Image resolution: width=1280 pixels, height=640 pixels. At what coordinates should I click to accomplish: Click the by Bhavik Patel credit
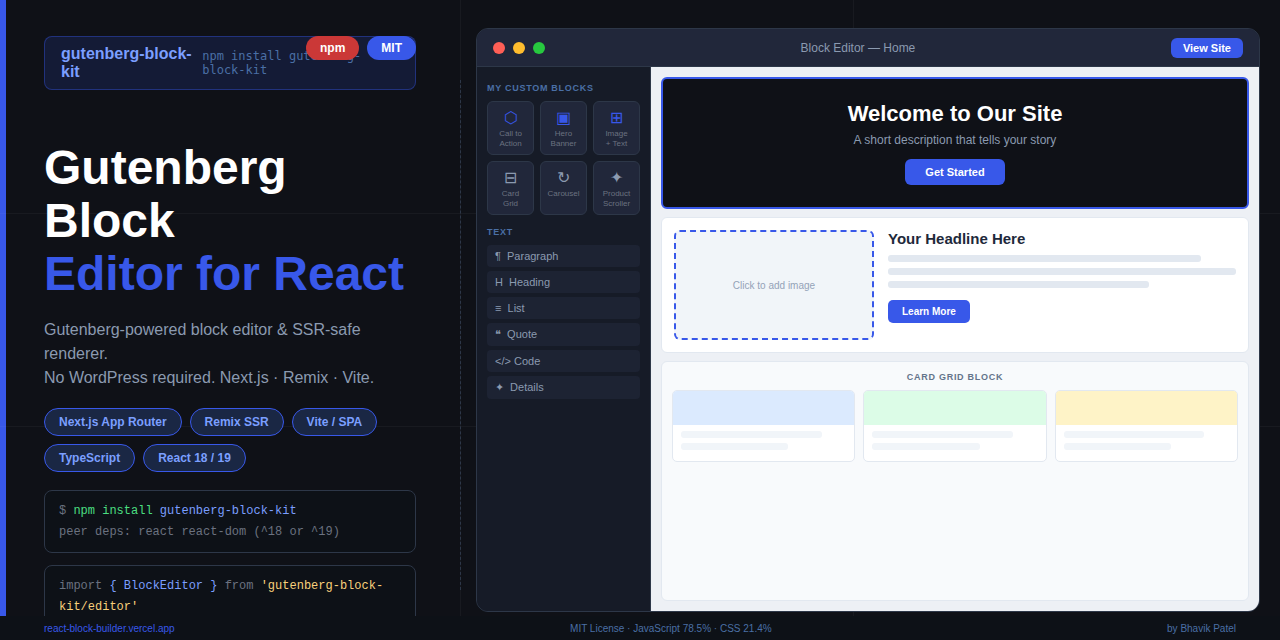[x=1201, y=628]
